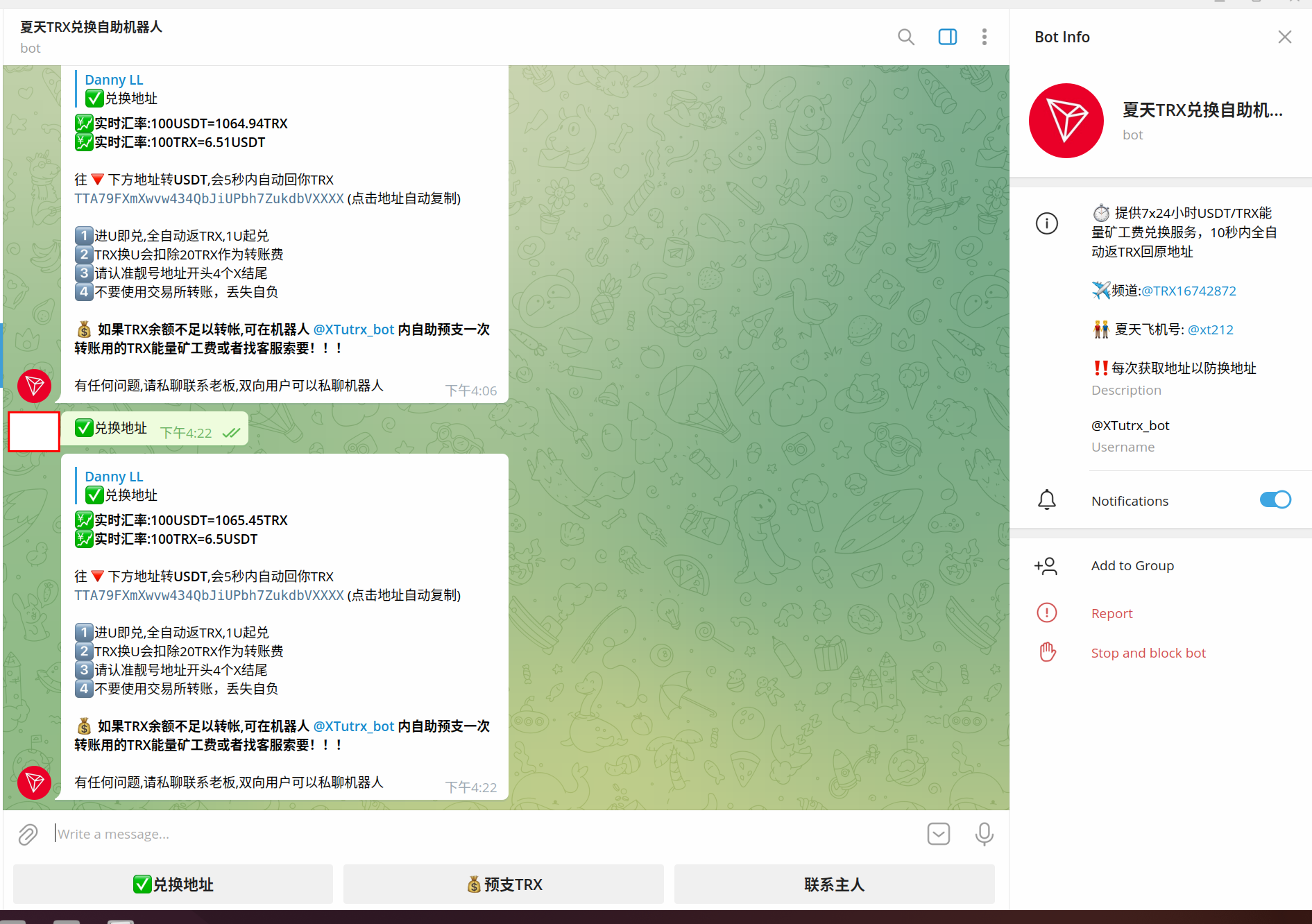This screenshot has height=924, width=1312.
Task: Click the microphone voice message icon
Action: [x=984, y=834]
